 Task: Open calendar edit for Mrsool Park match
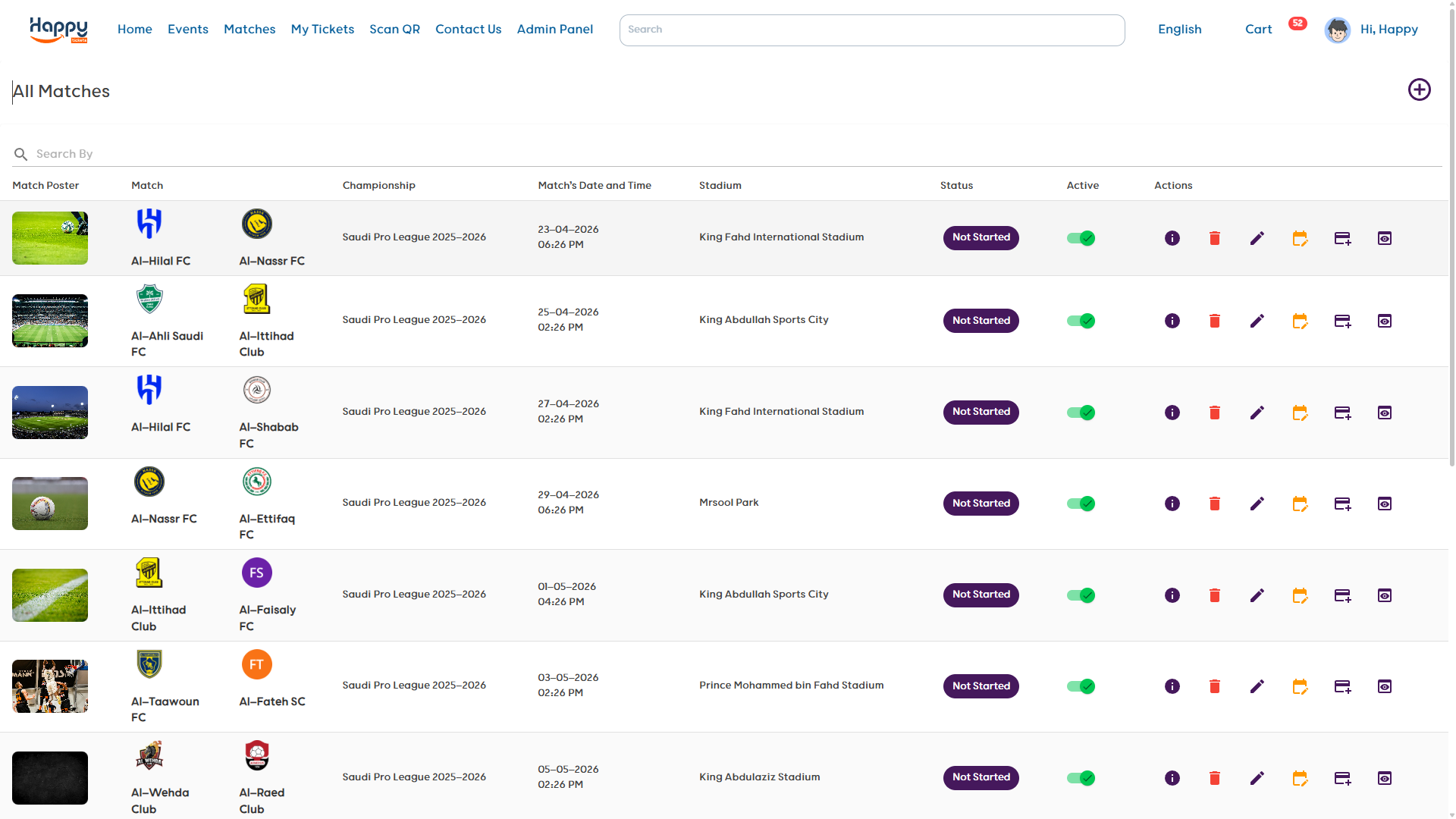[x=1300, y=504]
